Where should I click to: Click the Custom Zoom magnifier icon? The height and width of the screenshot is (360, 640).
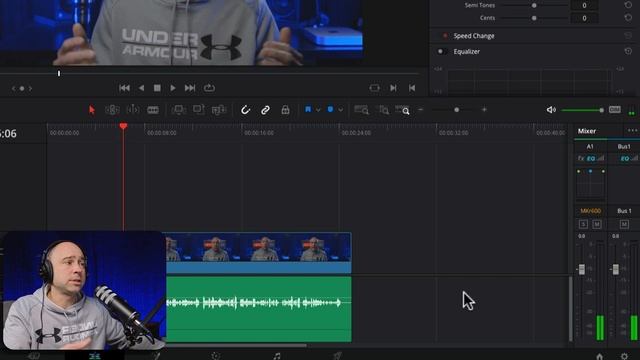pos(402,110)
